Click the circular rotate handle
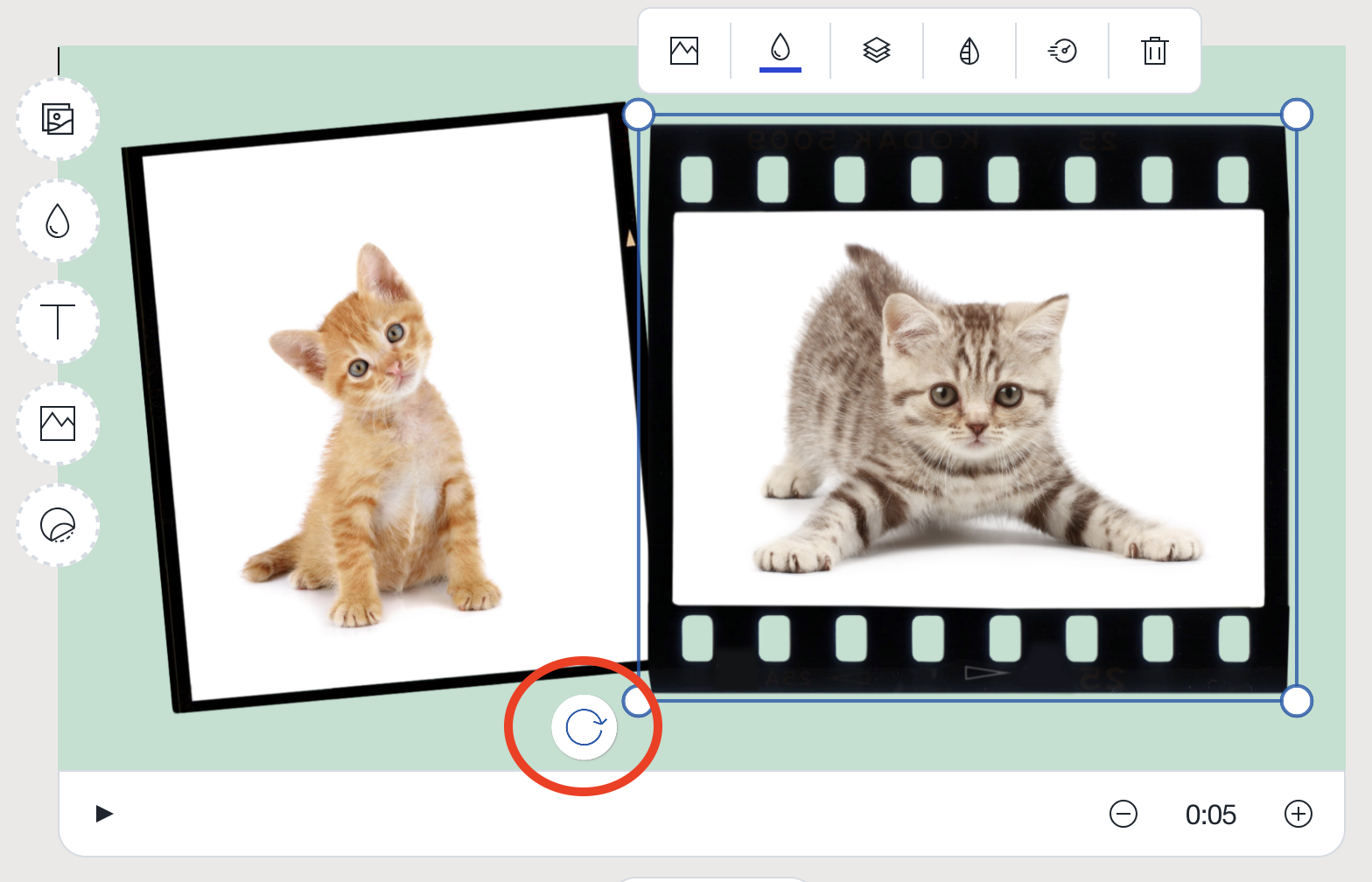This screenshot has width=1372, height=882. (x=584, y=727)
